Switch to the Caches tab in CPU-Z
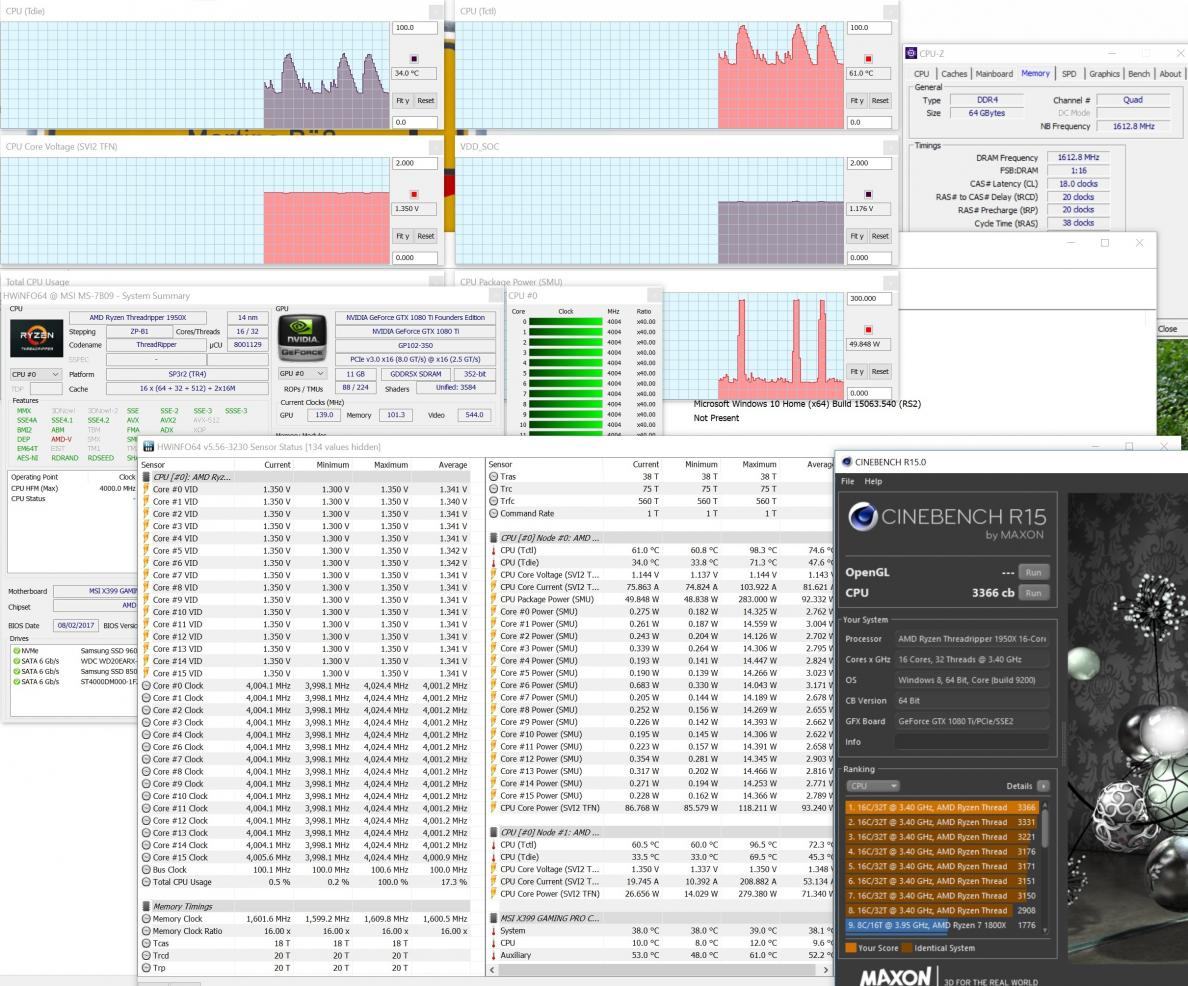 [954, 74]
